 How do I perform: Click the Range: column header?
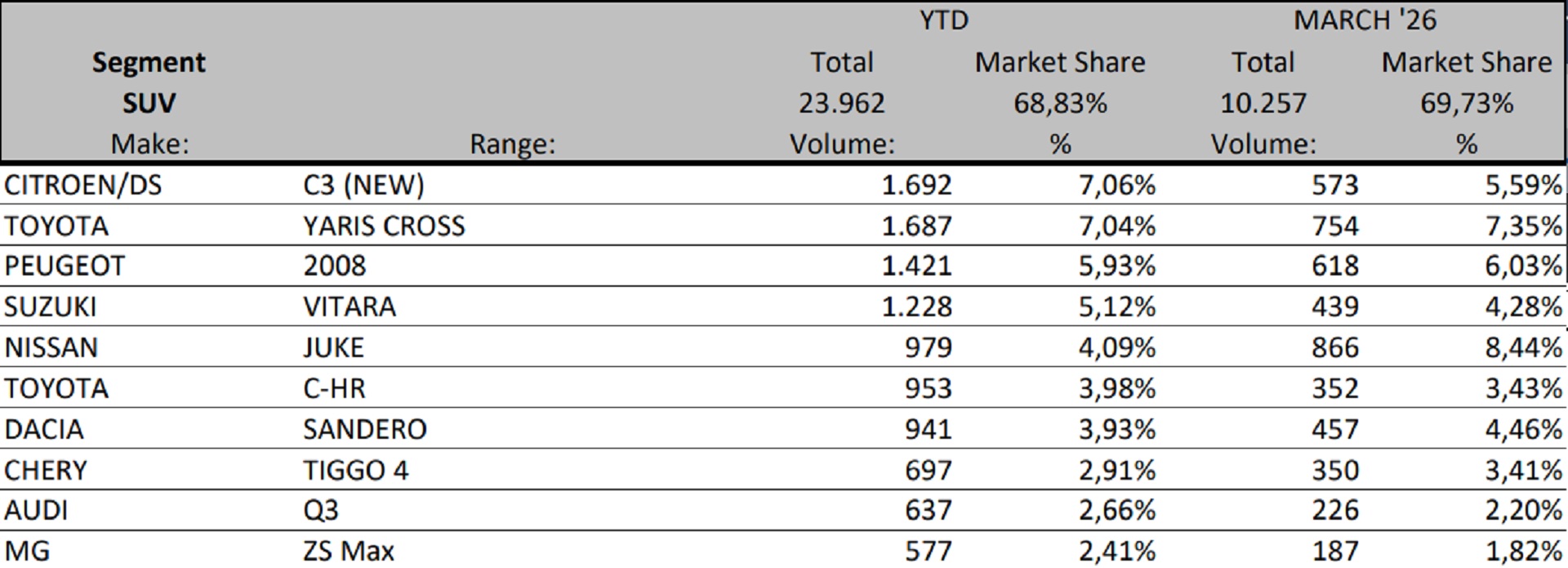pos(512,144)
